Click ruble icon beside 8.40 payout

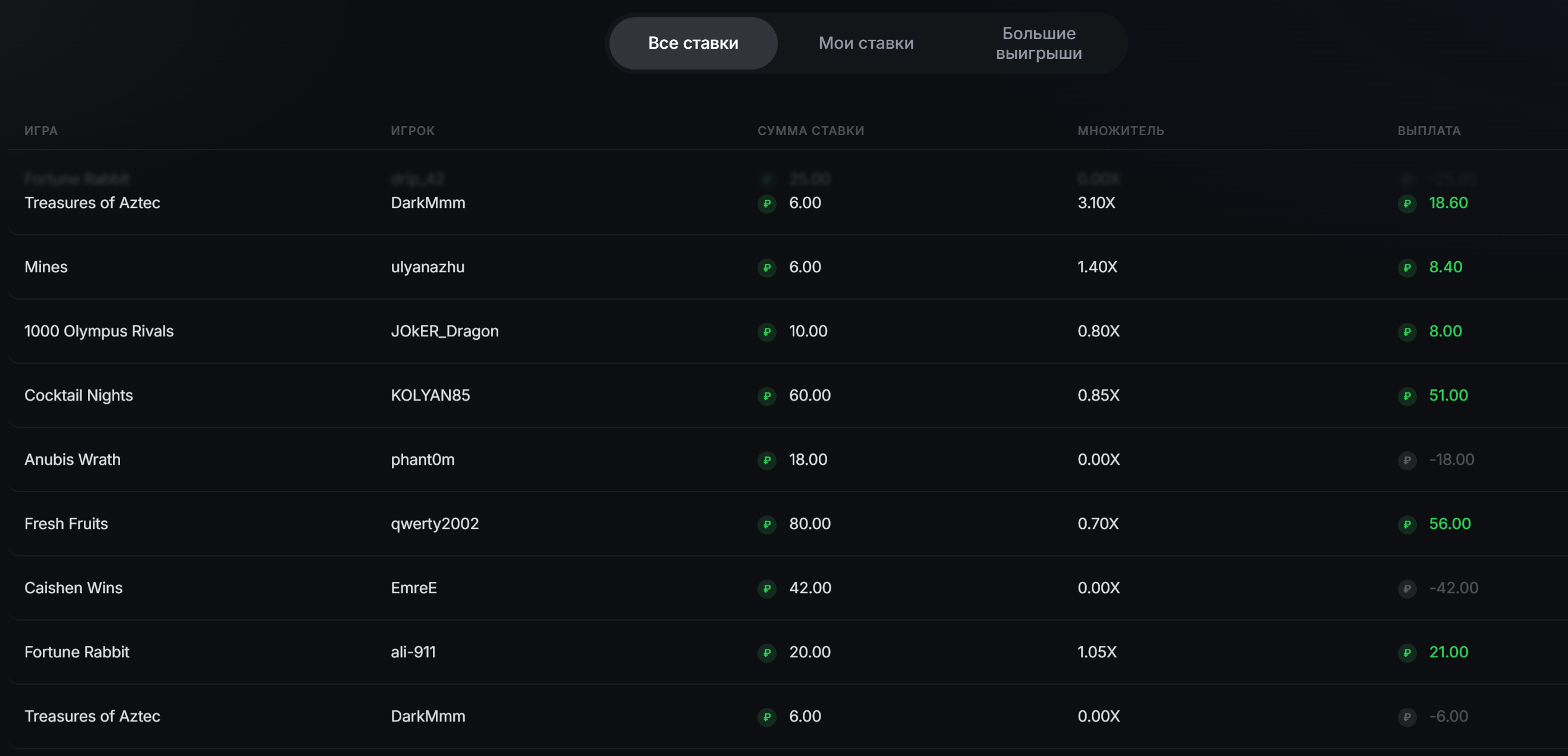[x=1407, y=267]
